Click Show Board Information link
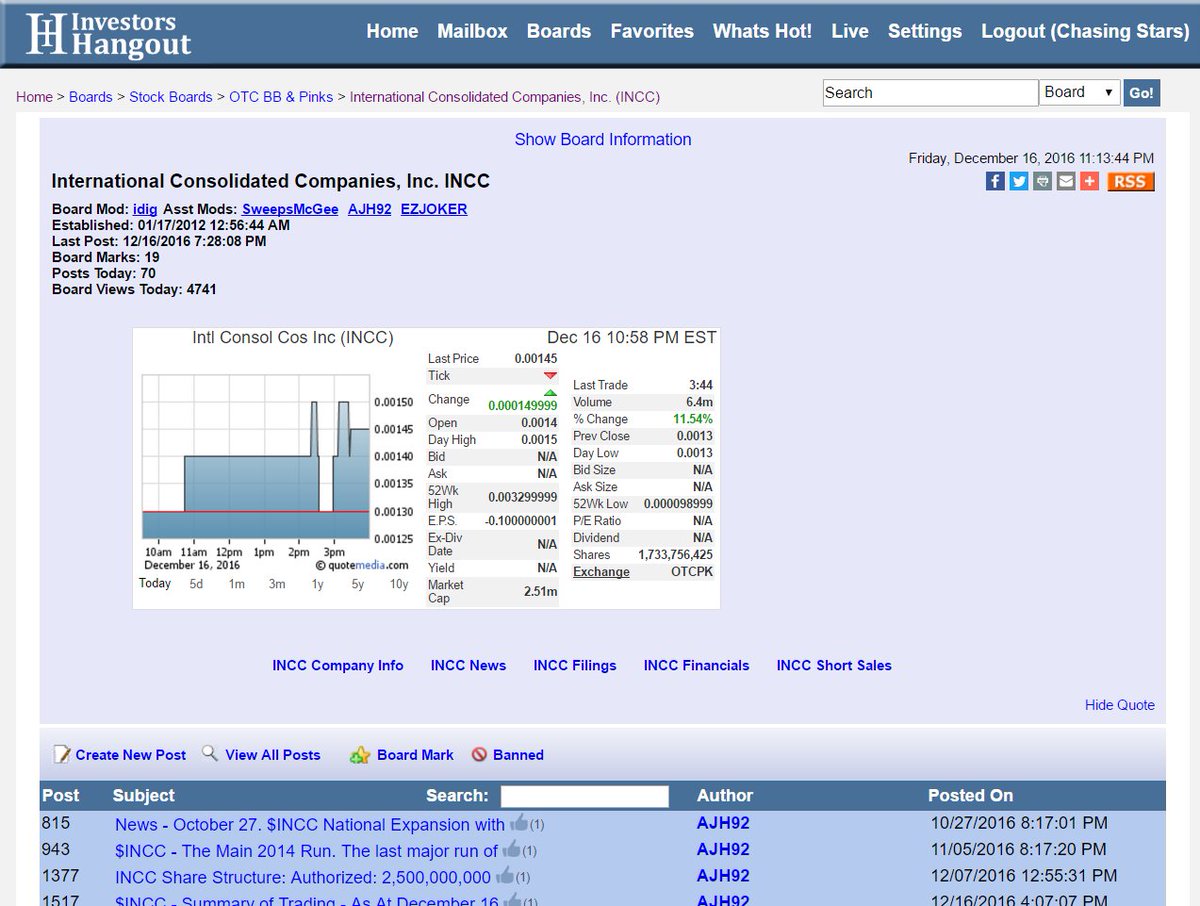Image resolution: width=1200 pixels, height=906 pixels. pyautogui.click(x=603, y=139)
